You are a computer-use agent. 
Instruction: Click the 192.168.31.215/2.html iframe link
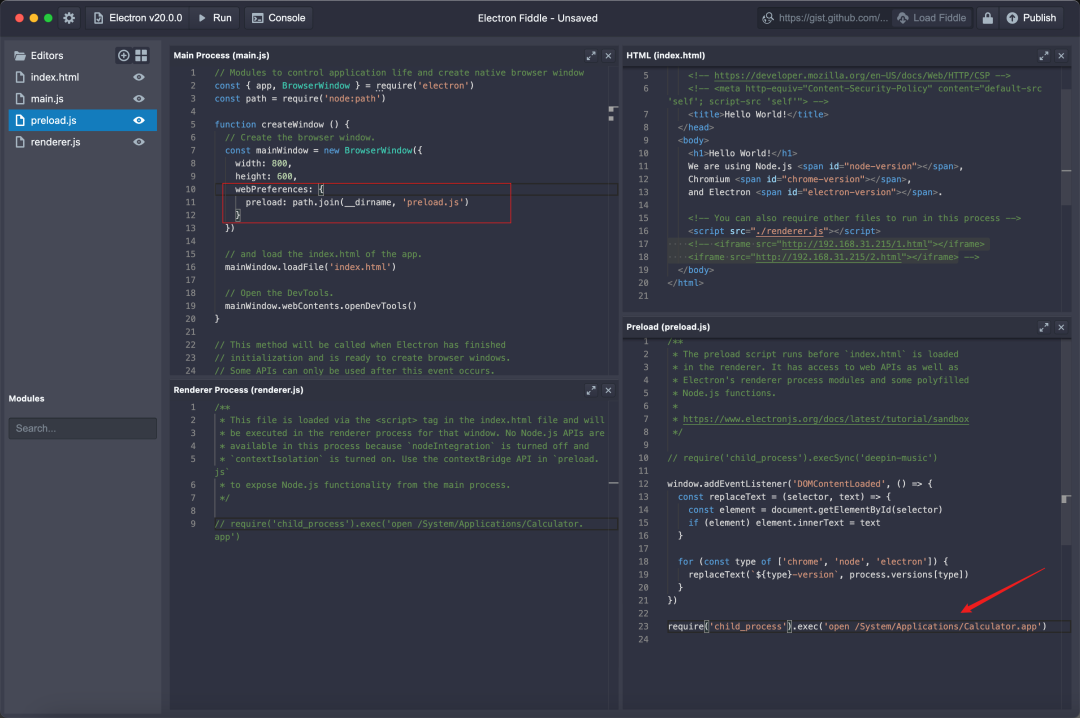pyautogui.click(x=828, y=257)
